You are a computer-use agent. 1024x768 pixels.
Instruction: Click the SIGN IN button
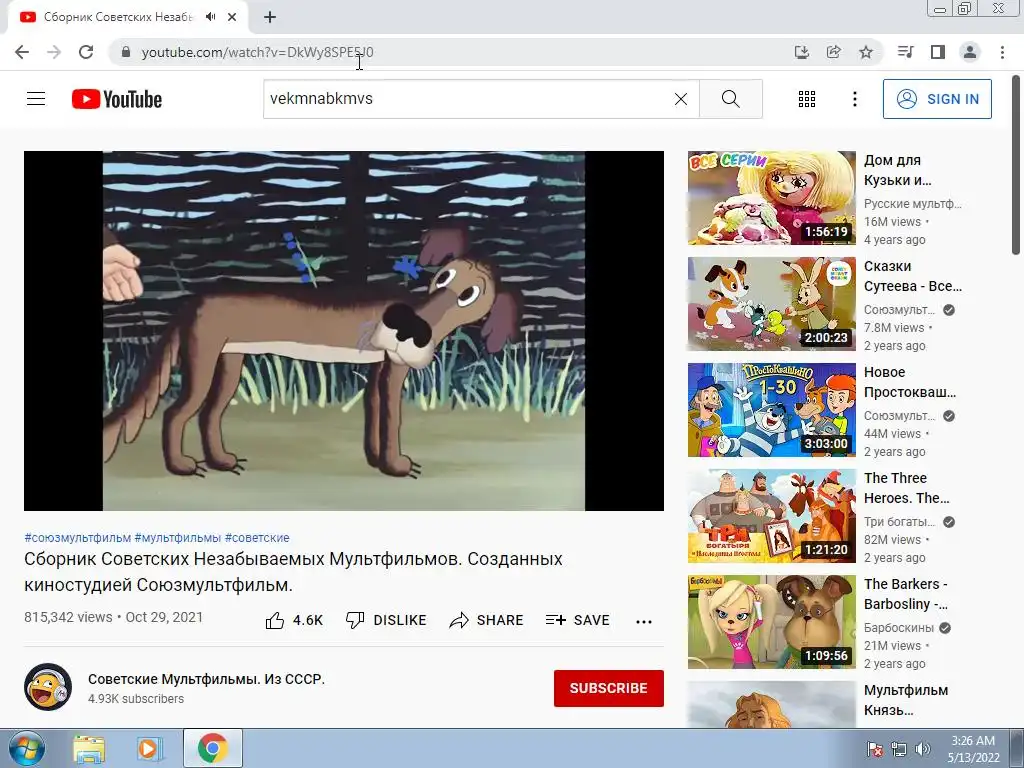937,99
